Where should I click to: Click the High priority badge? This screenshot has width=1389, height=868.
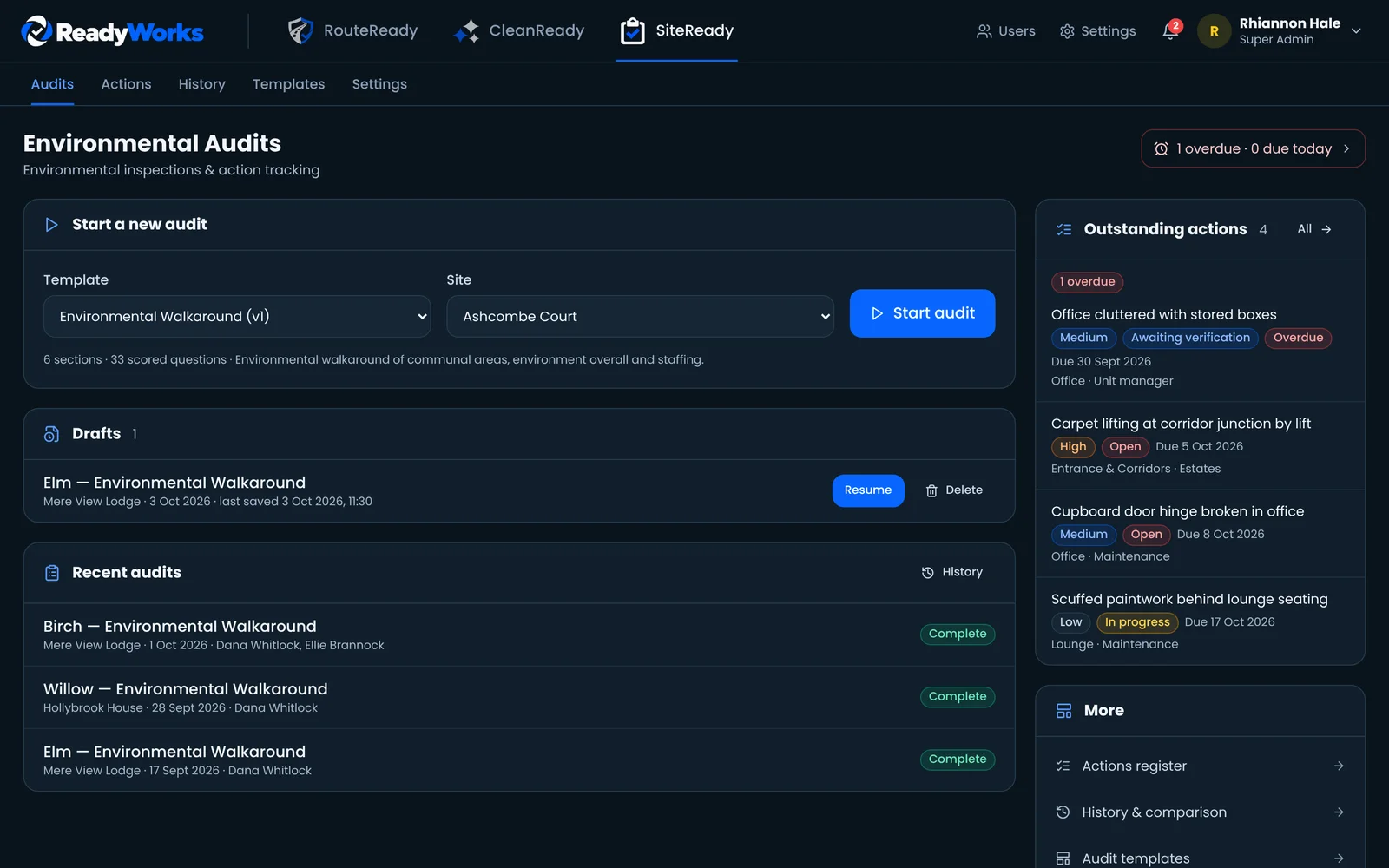[1073, 447]
